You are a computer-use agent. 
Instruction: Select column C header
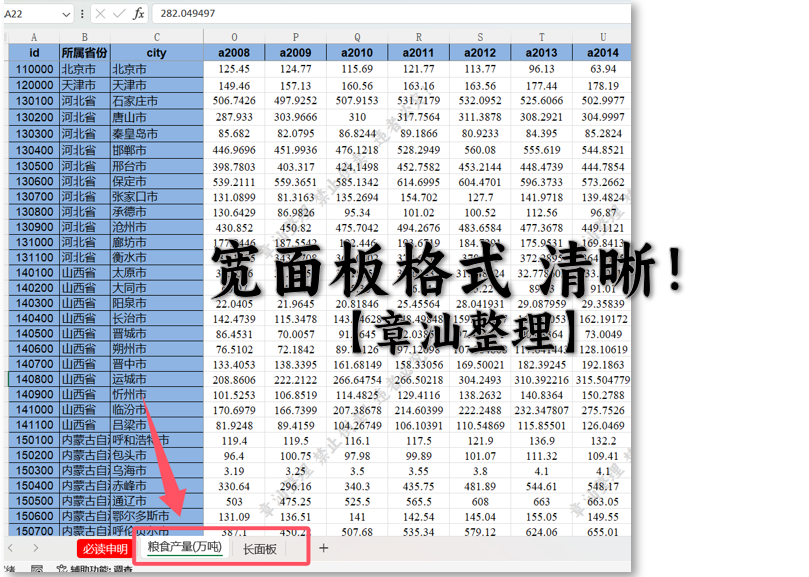point(157,37)
